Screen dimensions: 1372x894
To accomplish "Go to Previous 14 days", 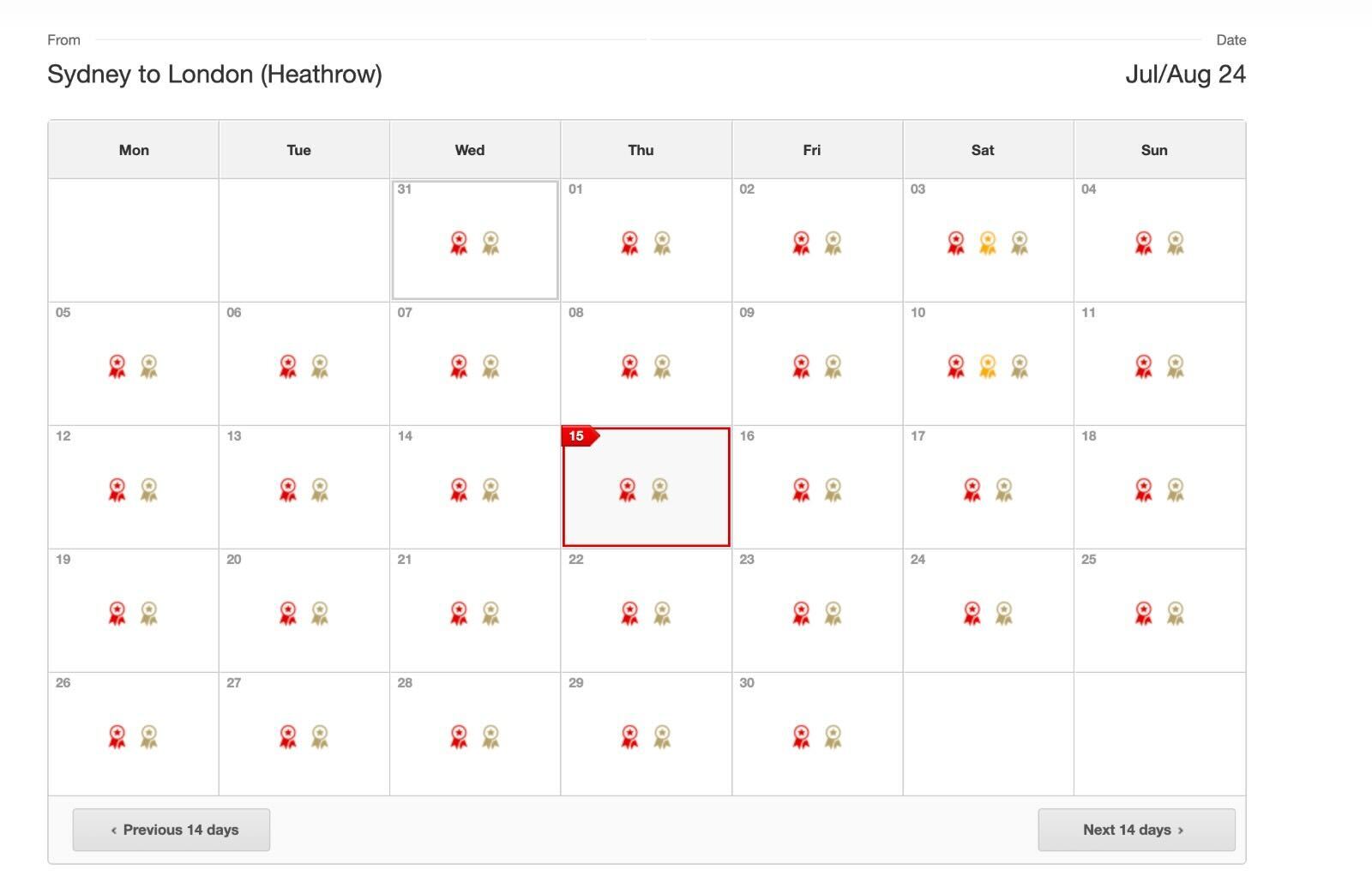I will point(171,830).
